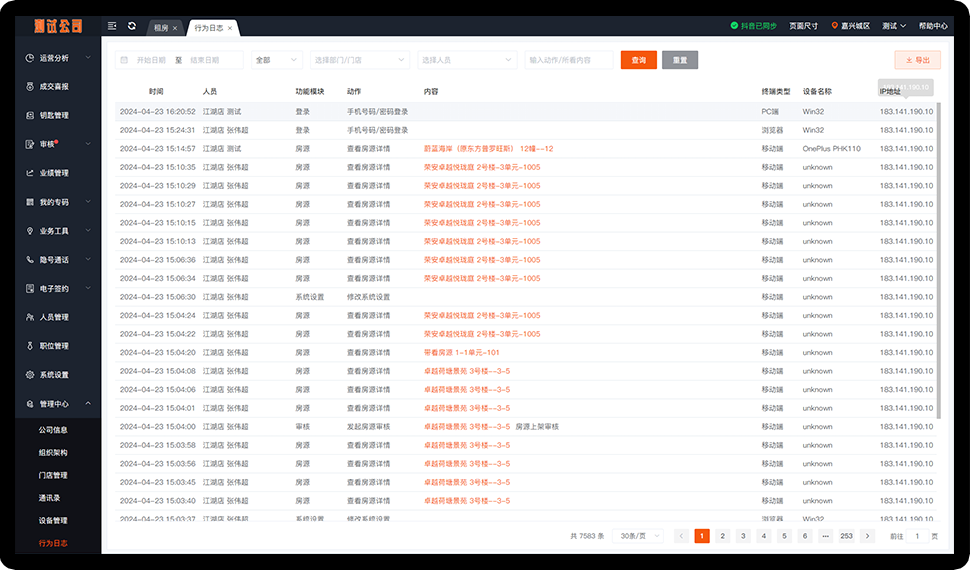
Task: Click the orange 查询 search button
Action: (x=639, y=60)
